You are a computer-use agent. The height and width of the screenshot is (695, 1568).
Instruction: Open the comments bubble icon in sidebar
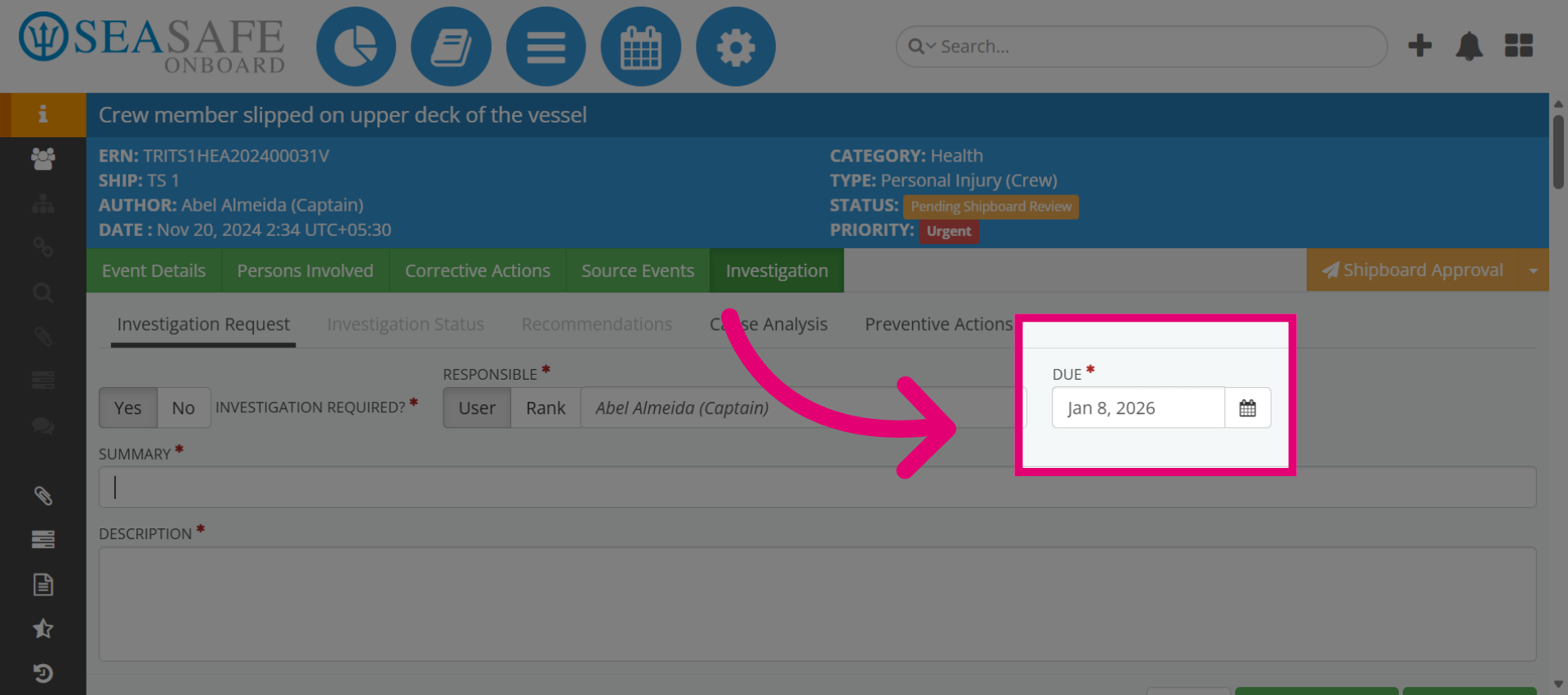coord(43,425)
